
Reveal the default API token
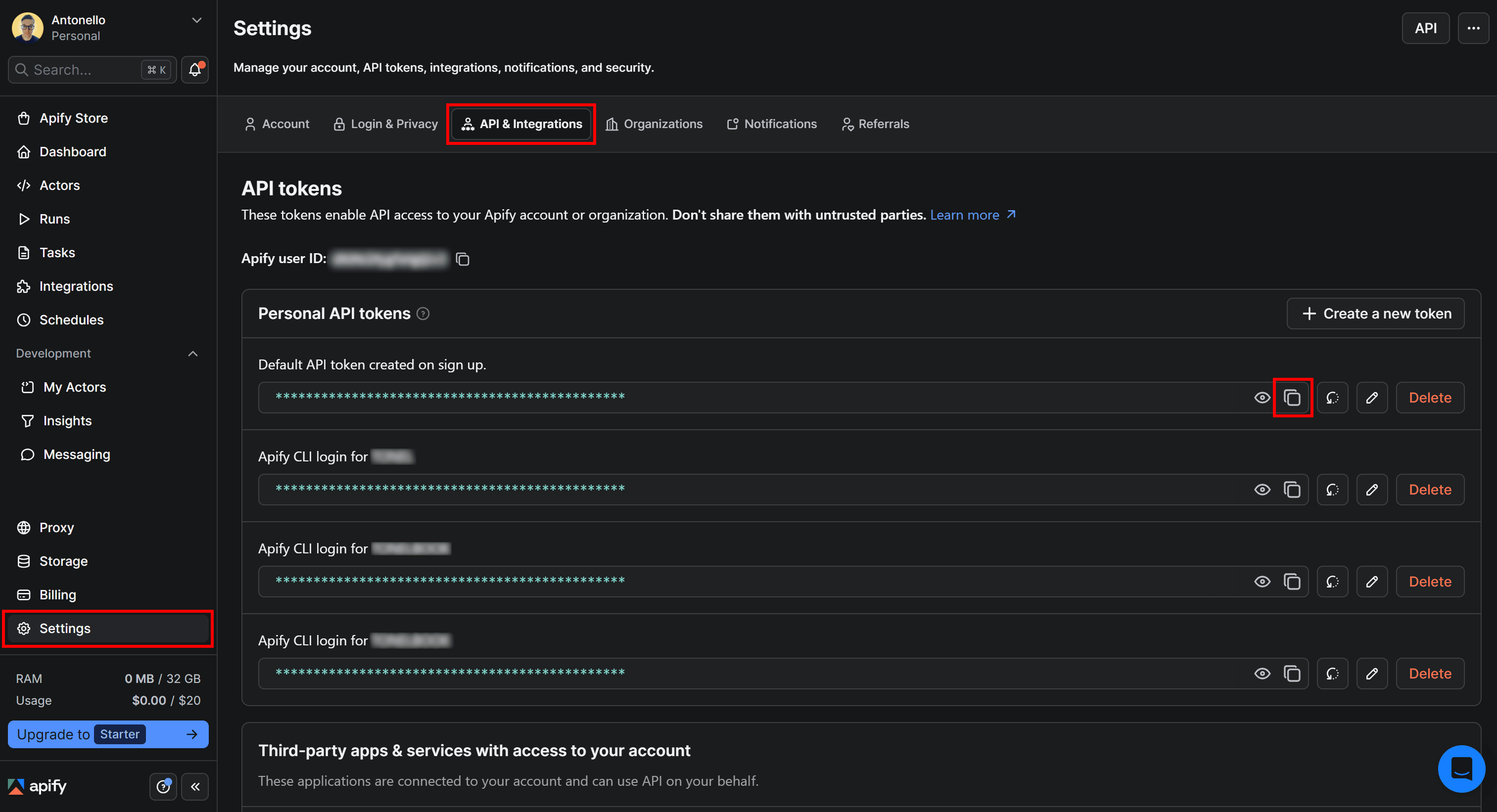[x=1262, y=398]
